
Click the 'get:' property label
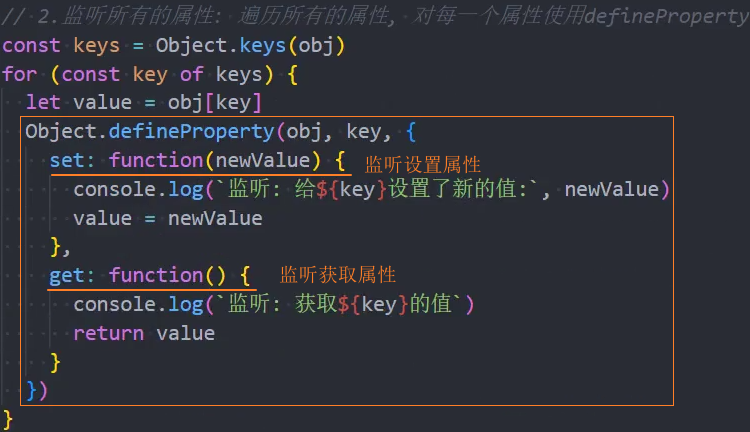[72, 276]
